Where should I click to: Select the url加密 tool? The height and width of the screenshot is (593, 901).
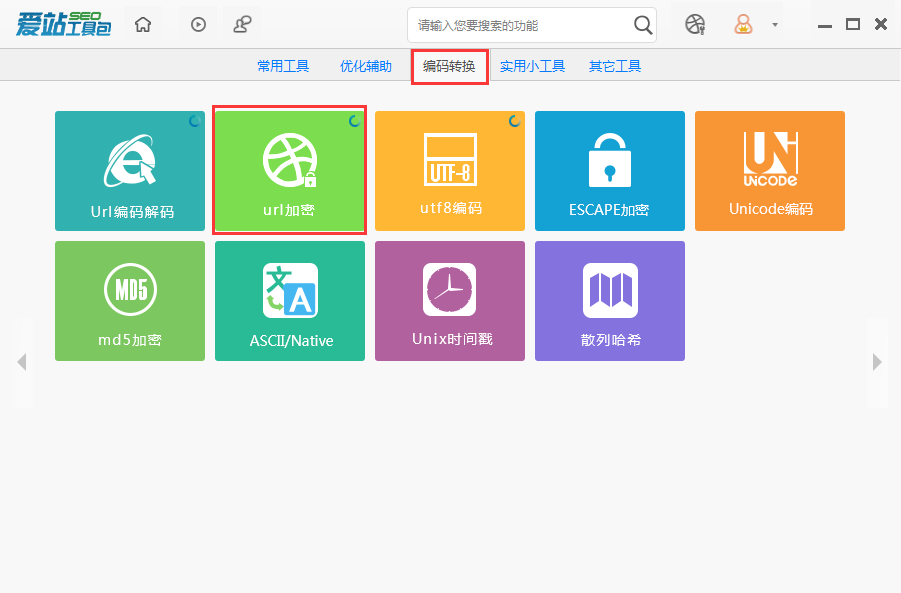click(x=289, y=170)
